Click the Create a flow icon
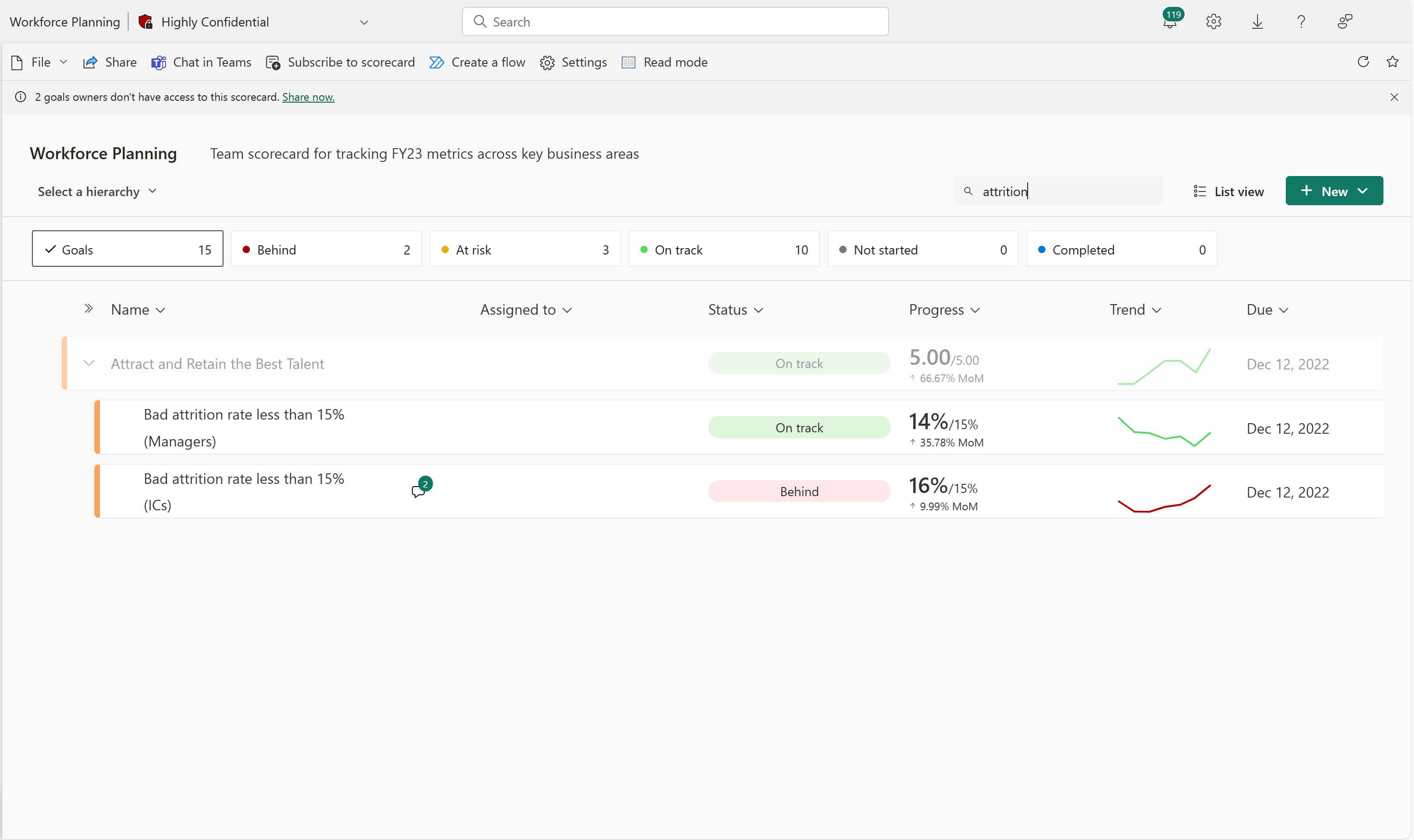The image size is (1414, 840). click(436, 62)
